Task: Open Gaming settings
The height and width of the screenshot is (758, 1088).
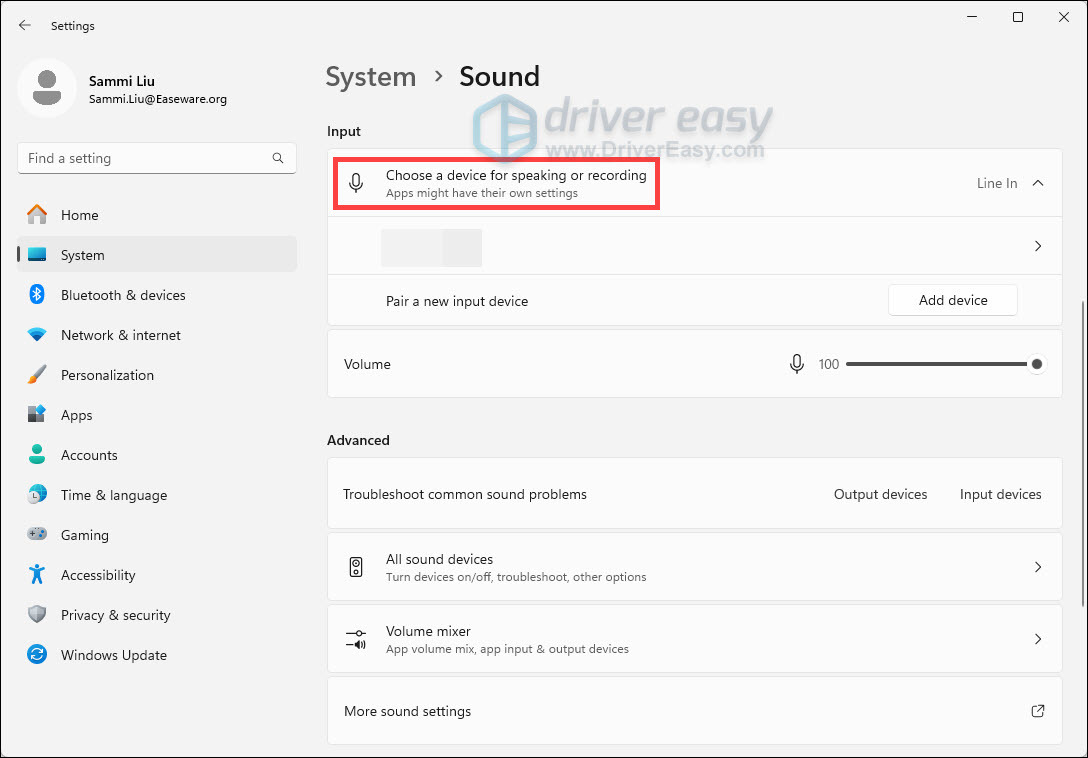Action: point(157,534)
